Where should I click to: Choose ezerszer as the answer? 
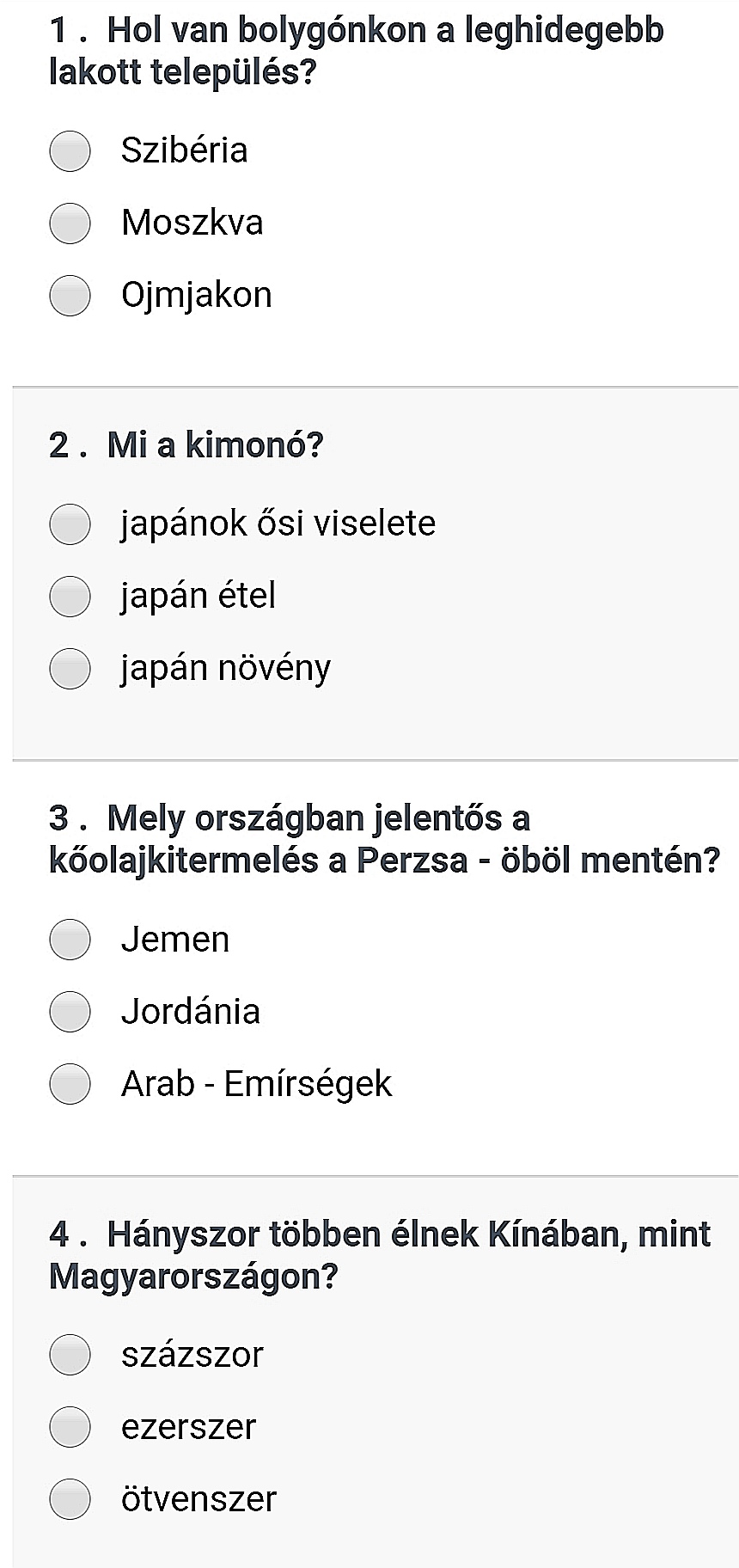[70, 1427]
